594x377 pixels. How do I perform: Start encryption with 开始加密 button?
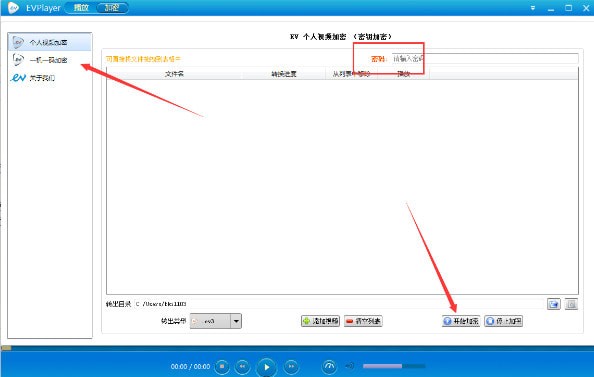[461, 321]
